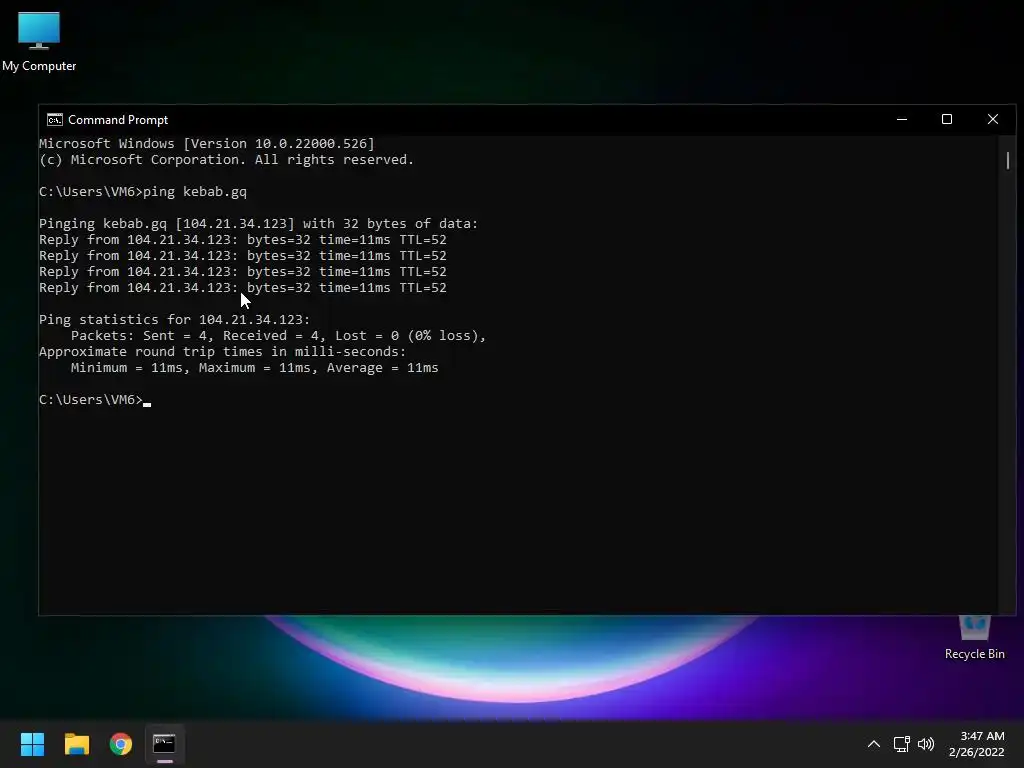Show hidden icons in system tray

point(874,744)
